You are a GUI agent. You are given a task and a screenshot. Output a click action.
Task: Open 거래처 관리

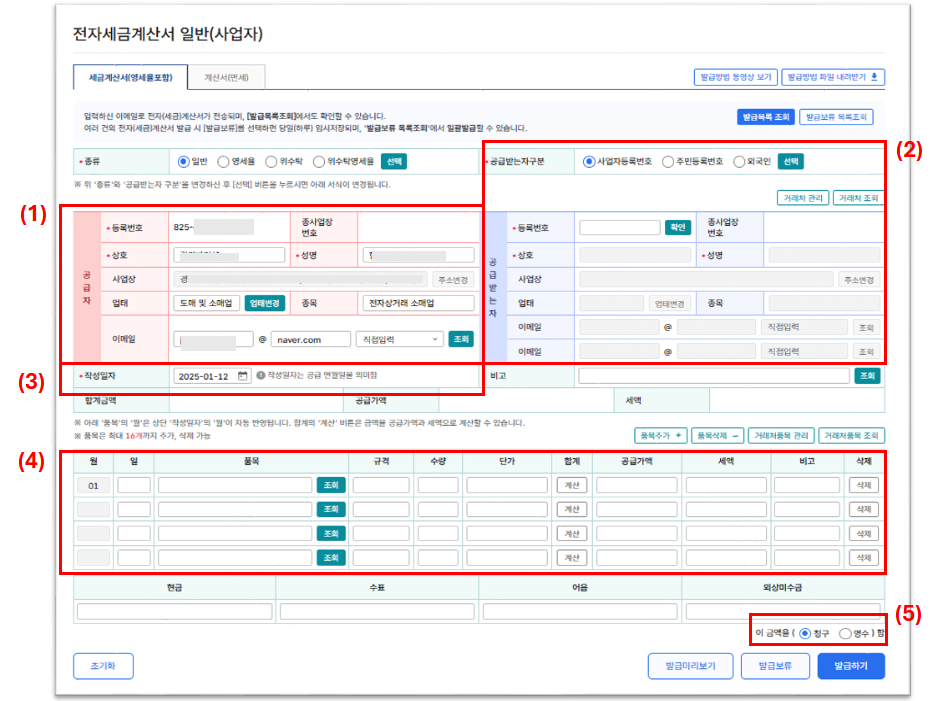pyautogui.click(x=803, y=198)
